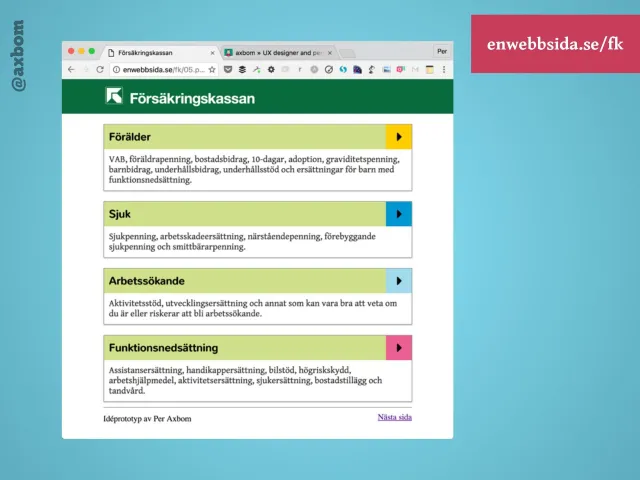Click the yellow notepad extension icon
Image resolution: width=640 pixels, height=480 pixels.
click(429, 69)
